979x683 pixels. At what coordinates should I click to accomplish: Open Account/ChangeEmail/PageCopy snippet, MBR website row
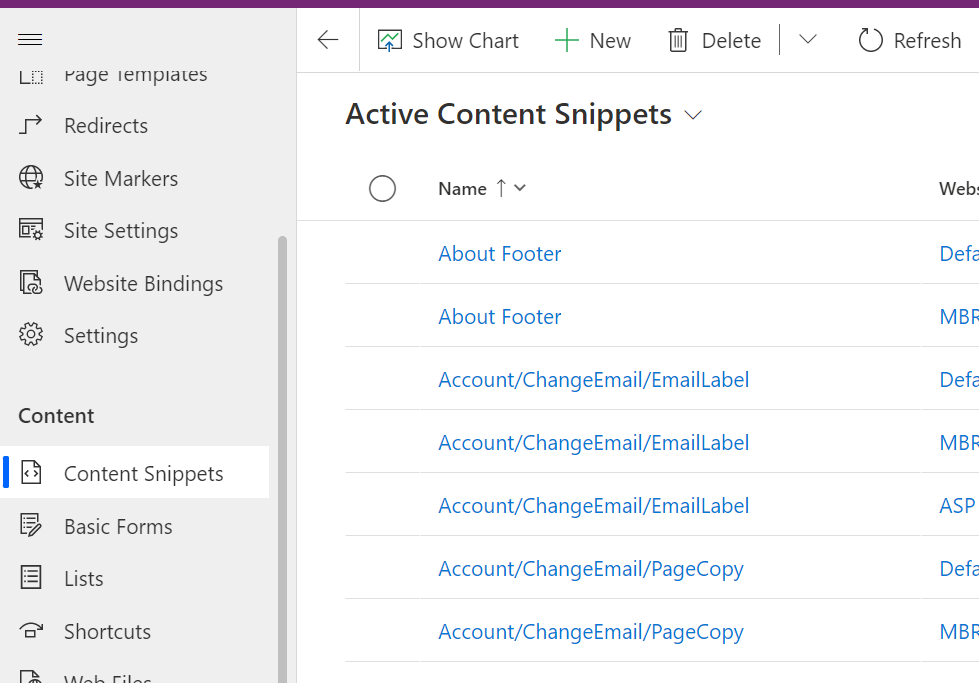pyautogui.click(x=591, y=632)
